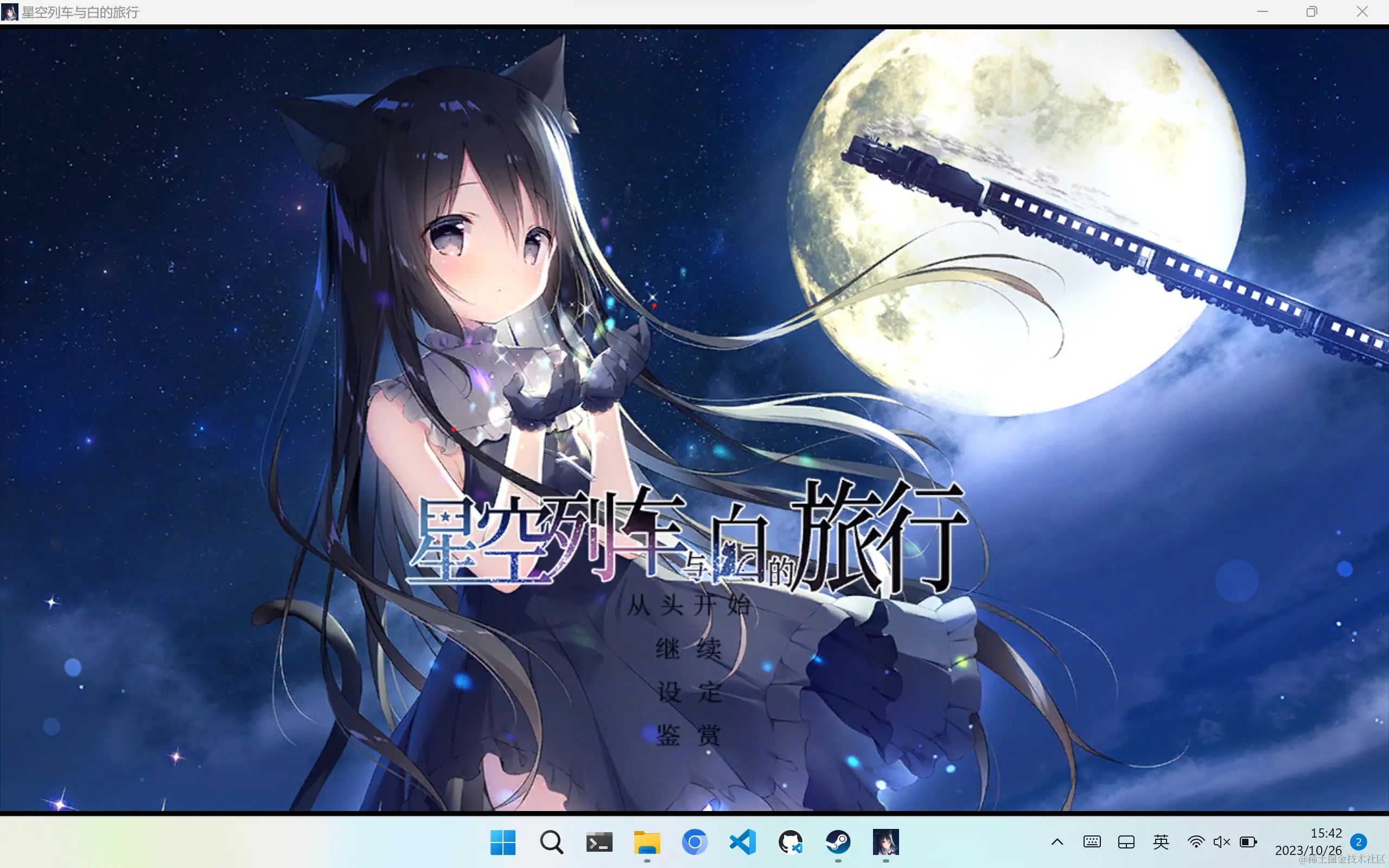Switch to Chromium browser icon
The image size is (1389, 868).
(694, 842)
